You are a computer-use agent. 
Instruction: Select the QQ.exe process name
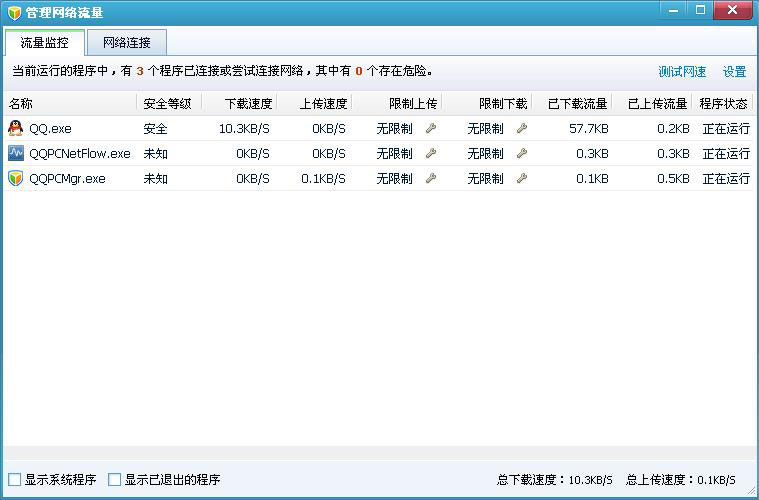(50, 129)
